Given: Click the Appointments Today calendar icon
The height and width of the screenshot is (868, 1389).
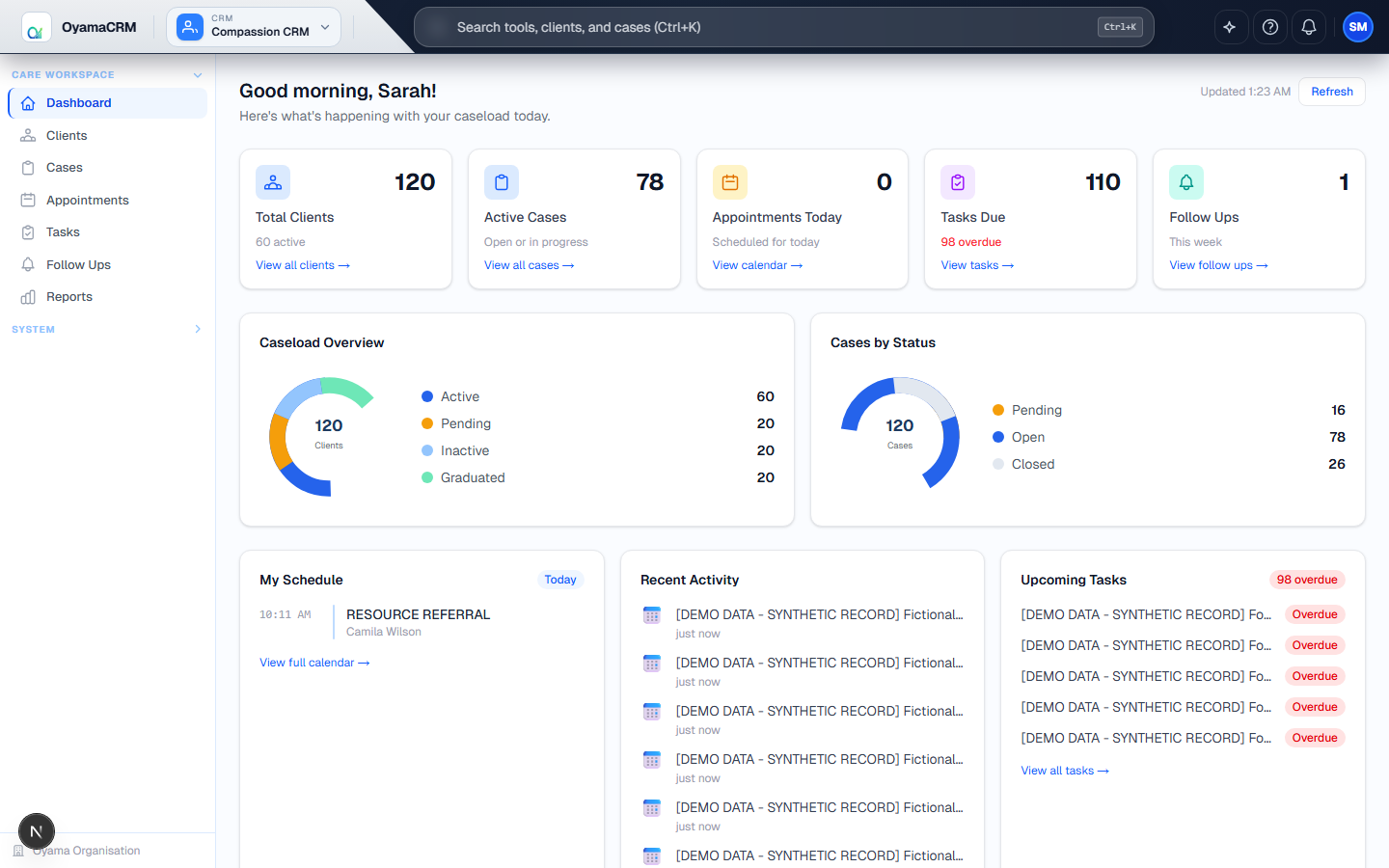Looking at the screenshot, I should 730,182.
